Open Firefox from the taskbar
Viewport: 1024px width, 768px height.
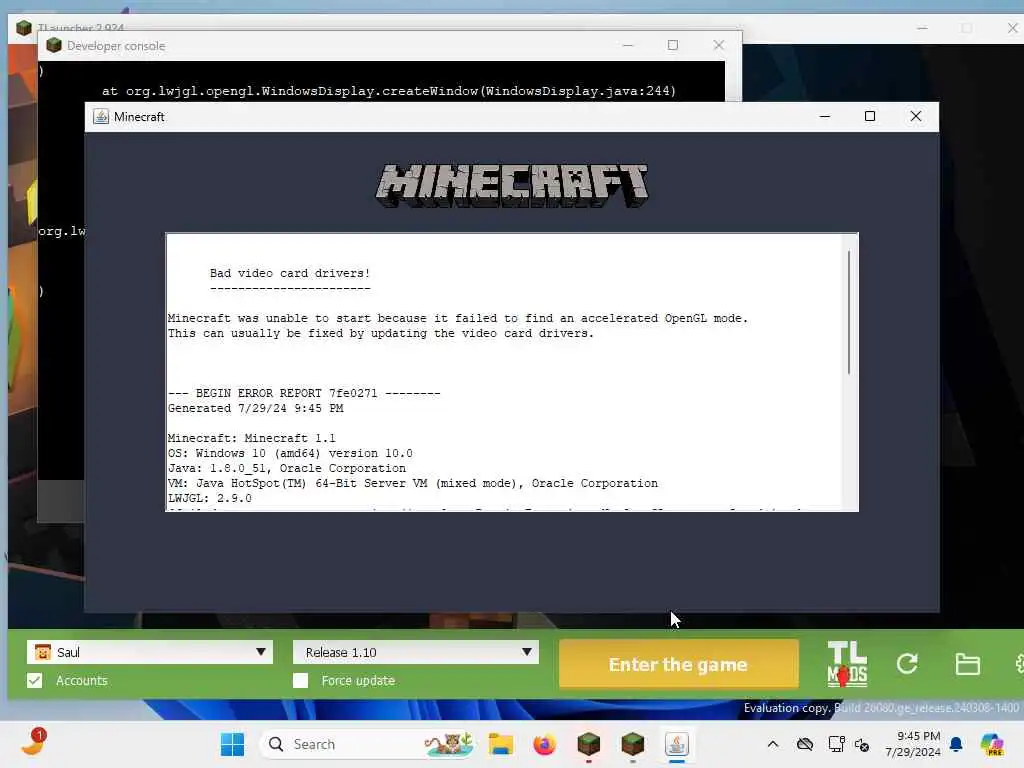545,744
